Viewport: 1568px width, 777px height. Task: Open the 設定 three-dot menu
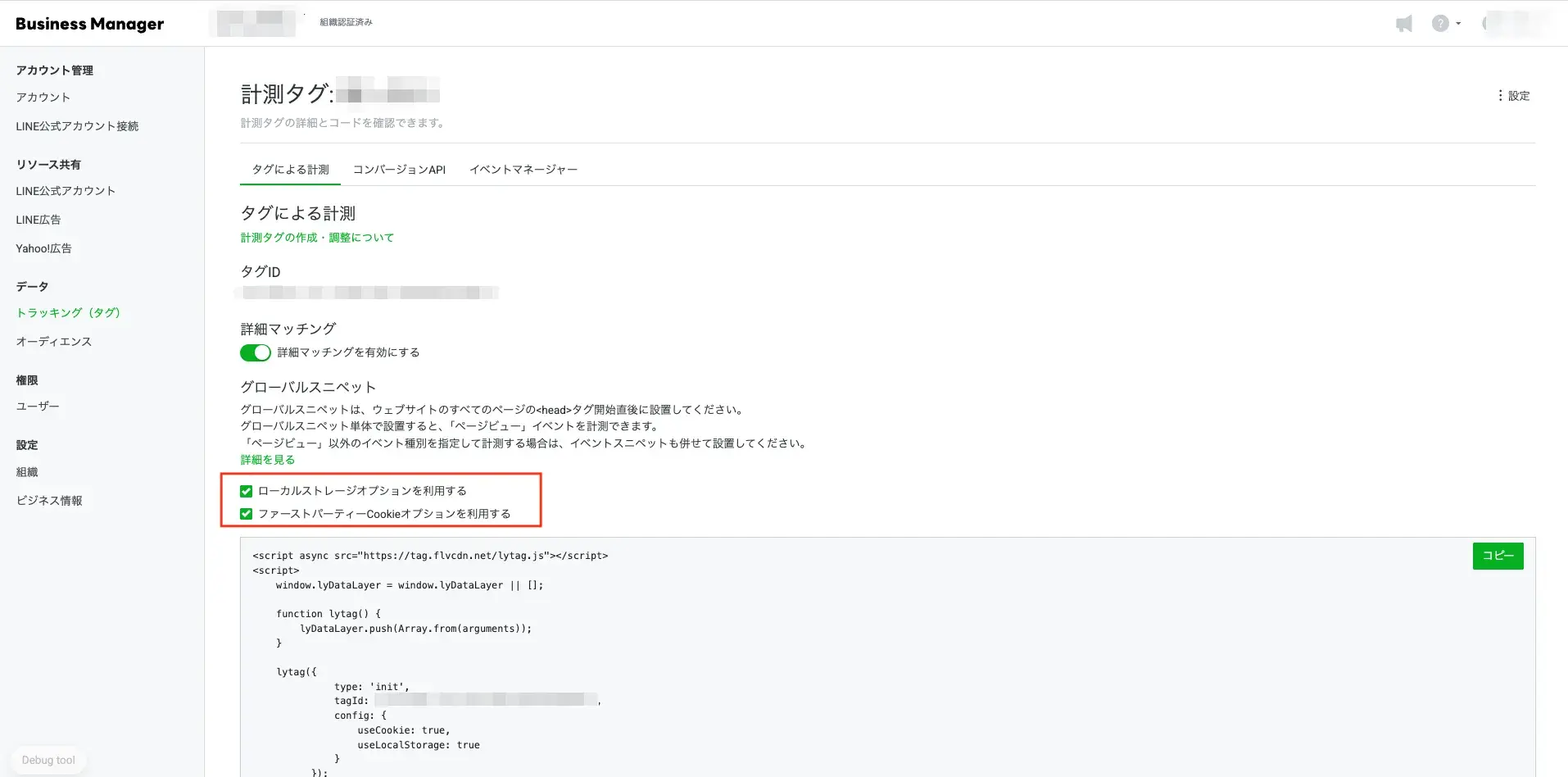tap(1513, 96)
